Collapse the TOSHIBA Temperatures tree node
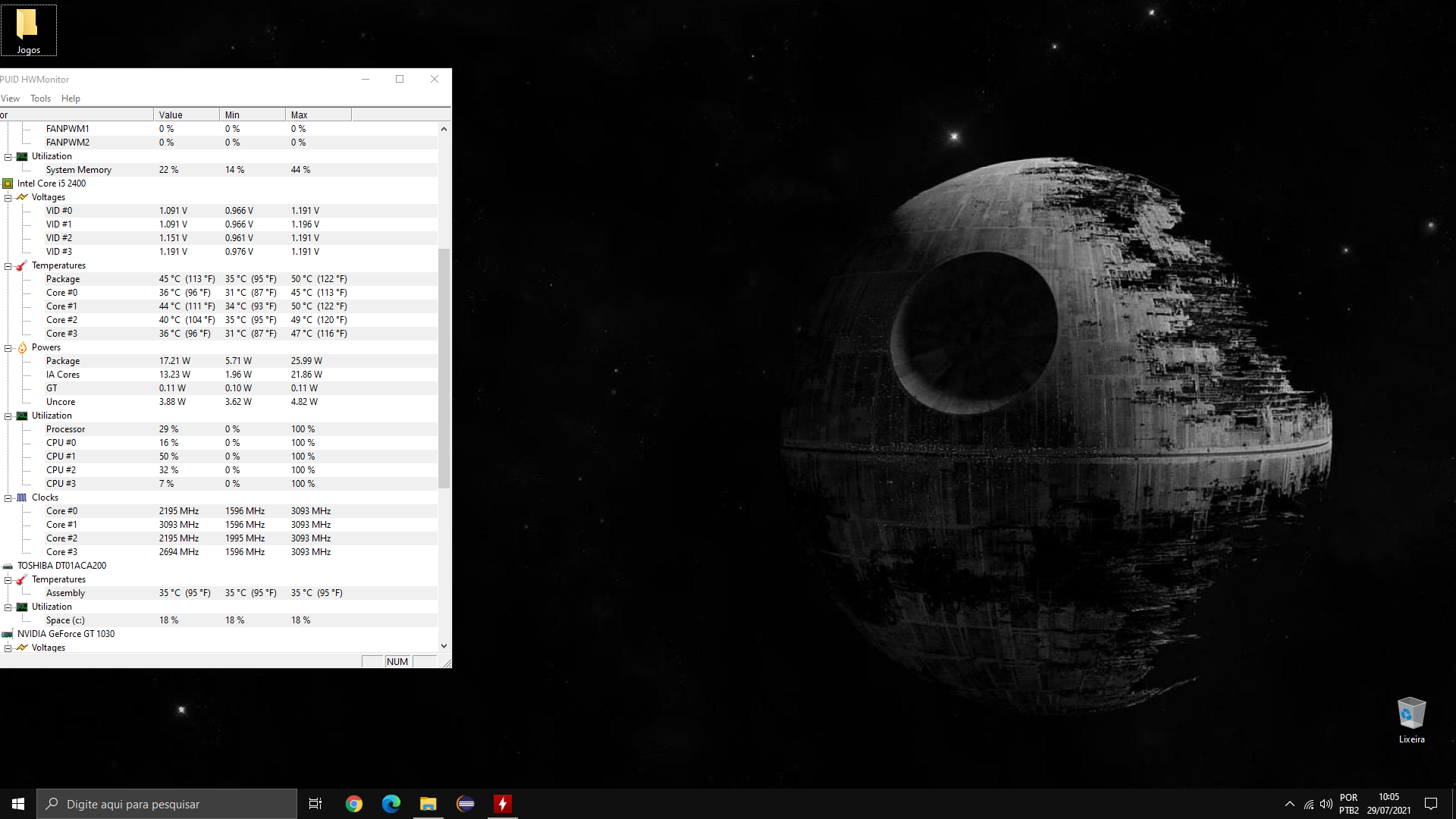The height and width of the screenshot is (819, 1456). 8,580
